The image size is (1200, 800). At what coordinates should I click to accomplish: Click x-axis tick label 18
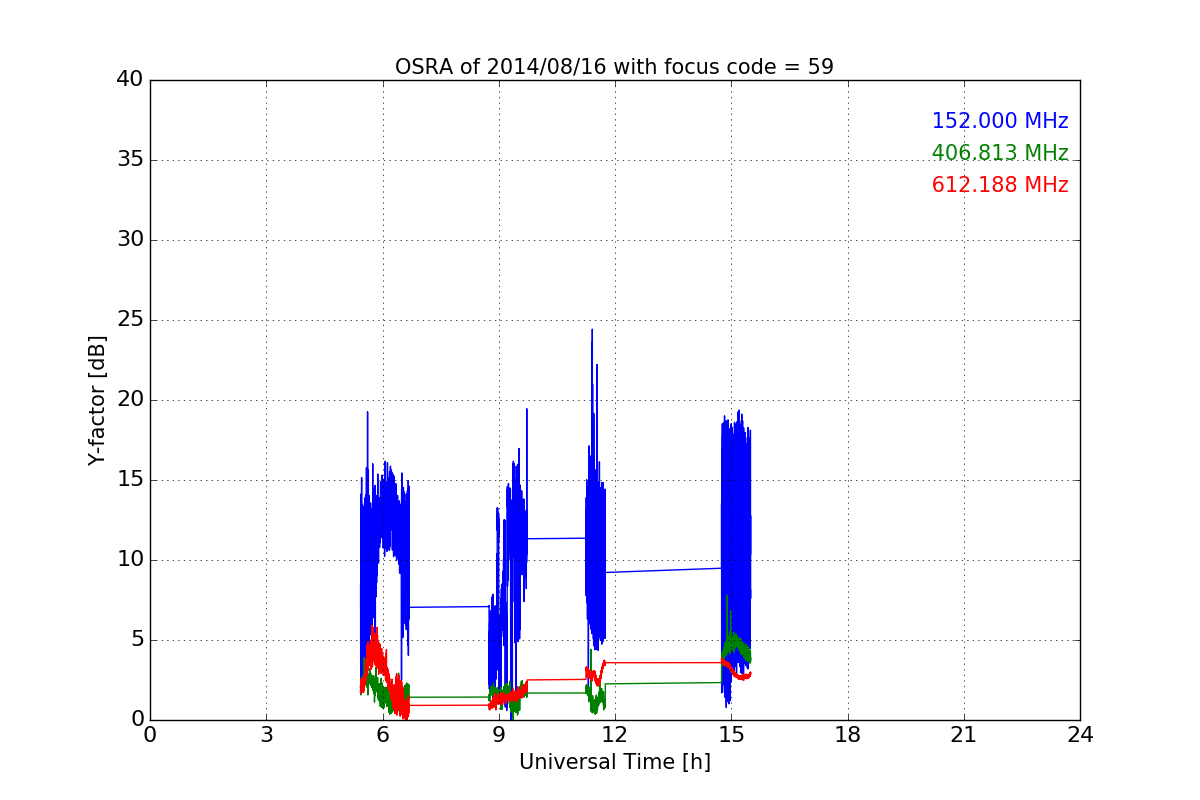(x=847, y=735)
